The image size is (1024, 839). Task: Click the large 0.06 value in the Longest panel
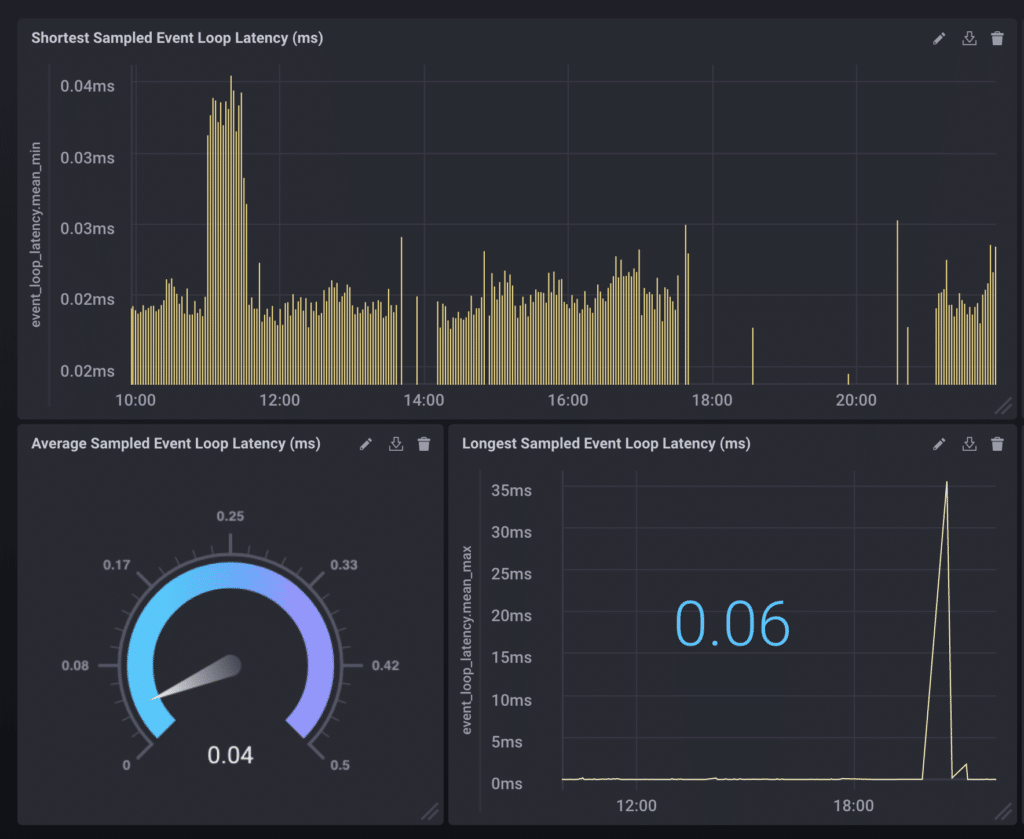coord(733,625)
